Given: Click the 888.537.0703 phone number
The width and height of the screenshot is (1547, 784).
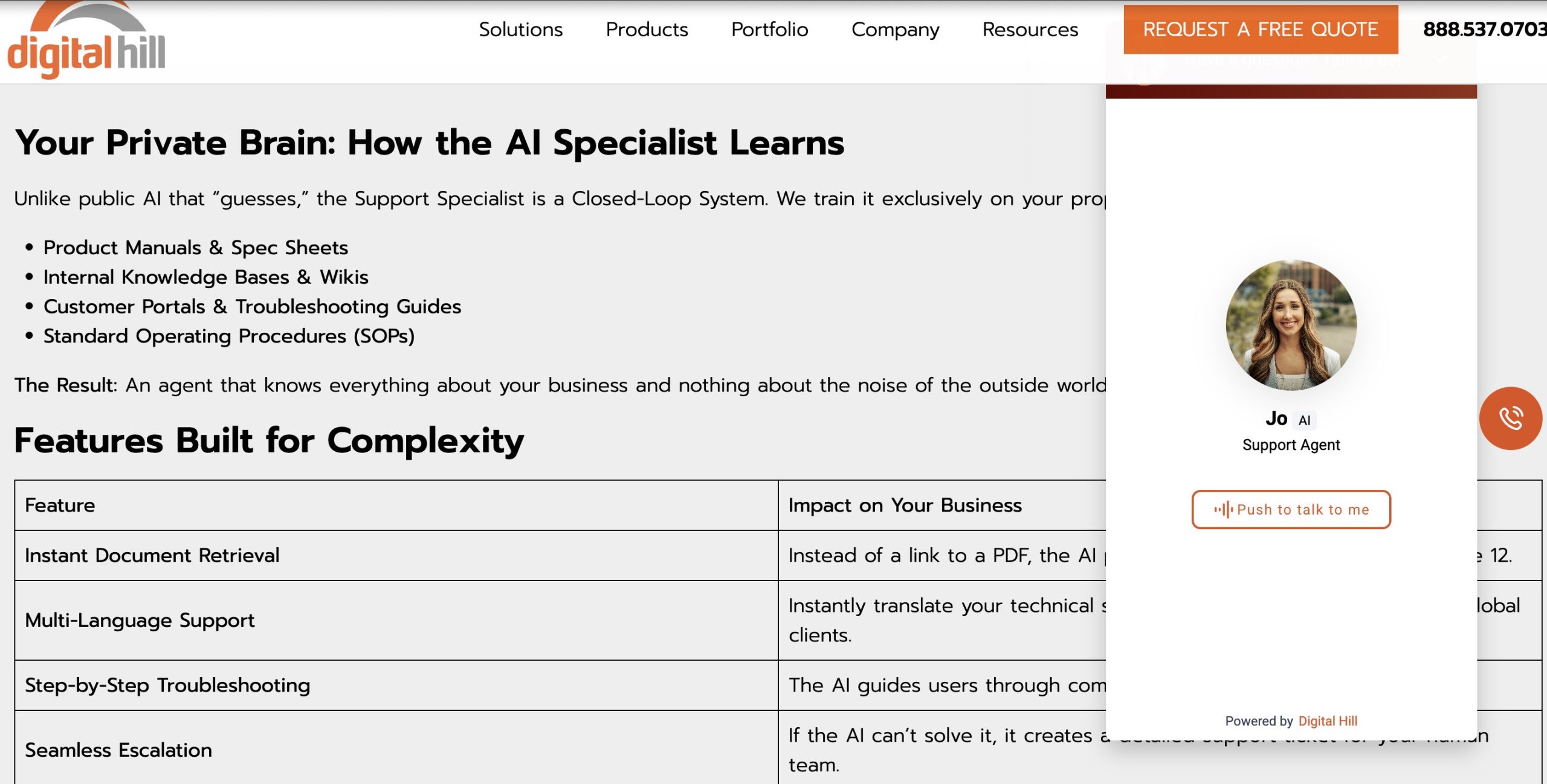Looking at the screenshot, I should [x=1484, y=30].
